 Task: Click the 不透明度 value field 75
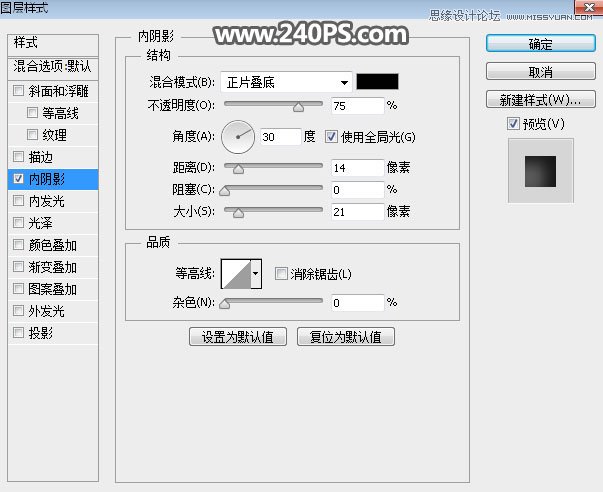(358, 106)
